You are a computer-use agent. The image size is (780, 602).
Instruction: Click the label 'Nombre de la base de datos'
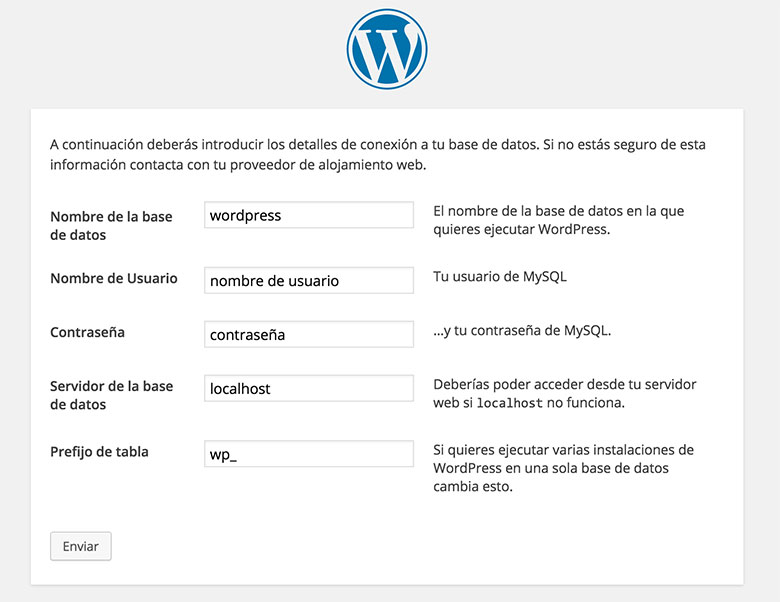[x=111, y=225]
